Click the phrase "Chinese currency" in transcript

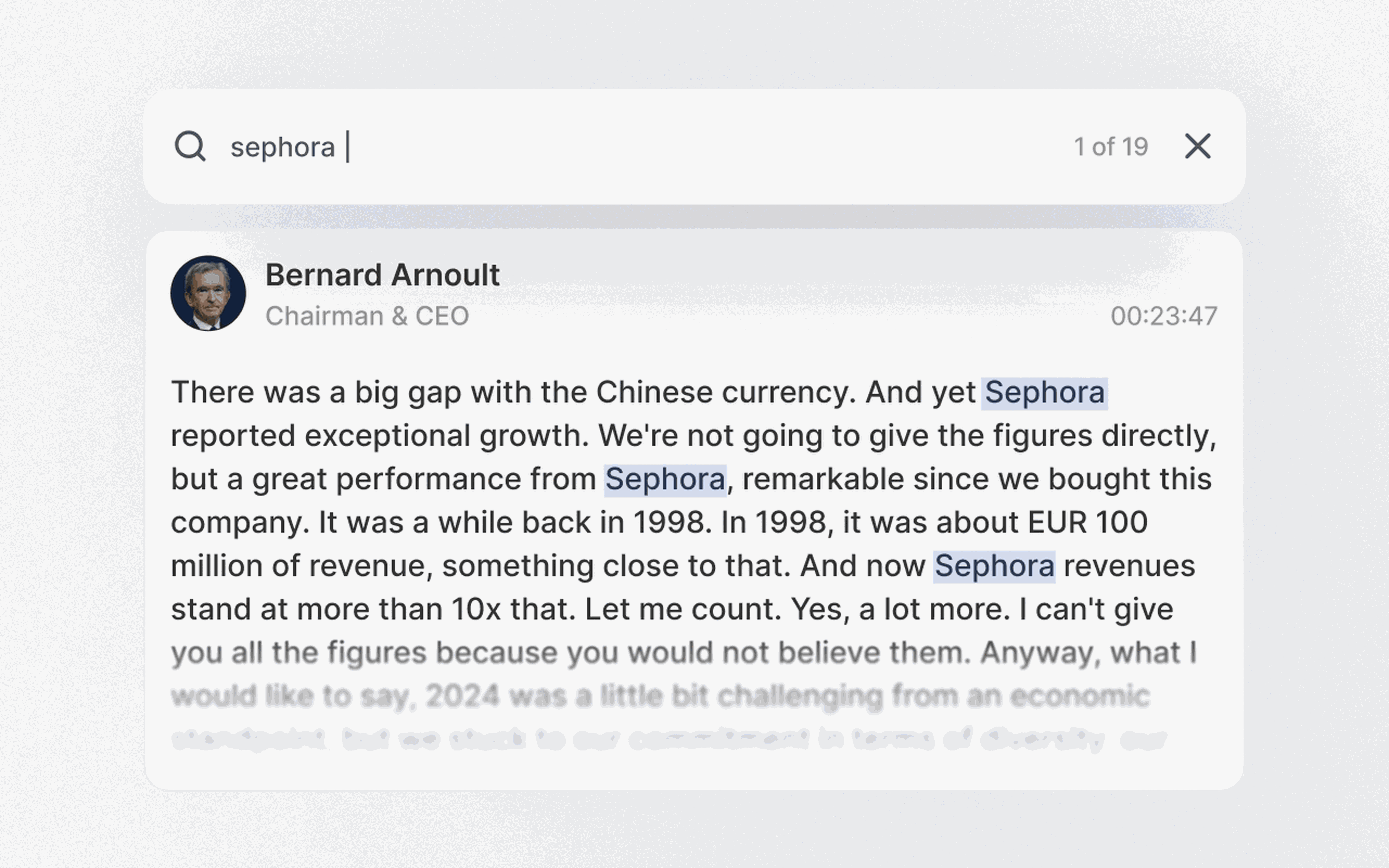pyautogui.click(x=726, y=393)
